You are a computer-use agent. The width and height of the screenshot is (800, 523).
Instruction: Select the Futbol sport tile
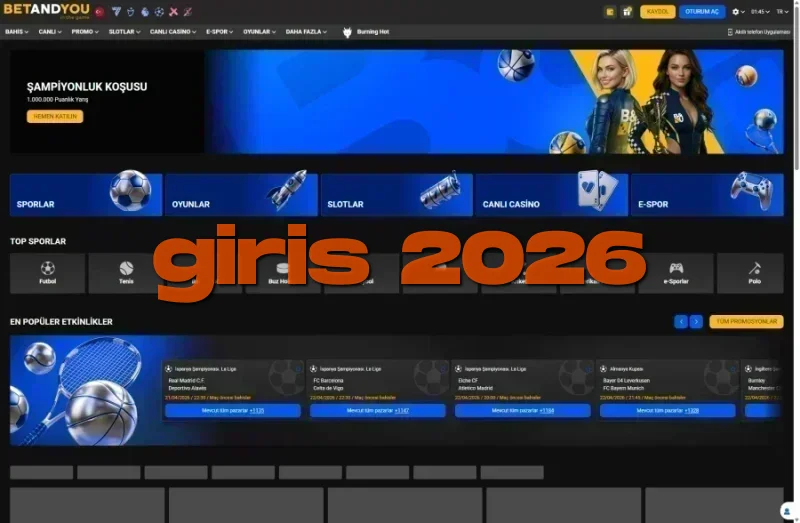(47, 273)
